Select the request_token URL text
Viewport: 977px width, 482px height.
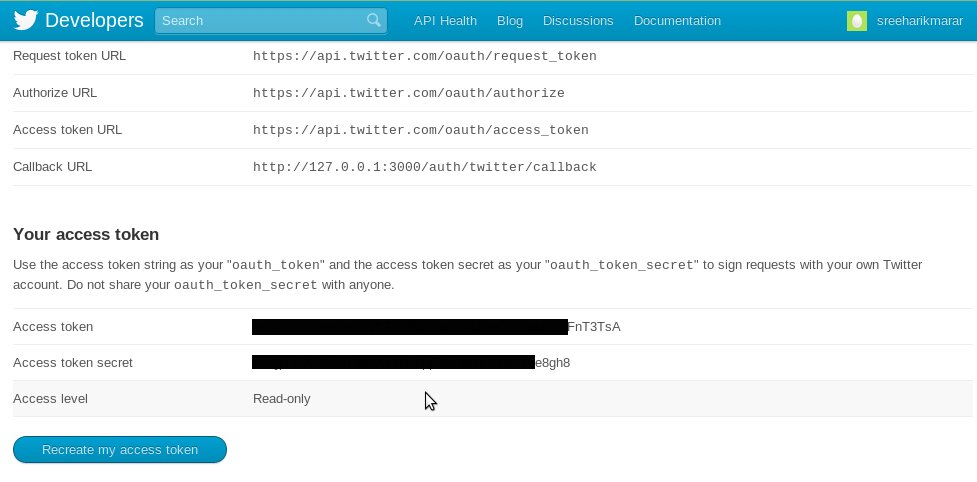(x=424, y=56)
